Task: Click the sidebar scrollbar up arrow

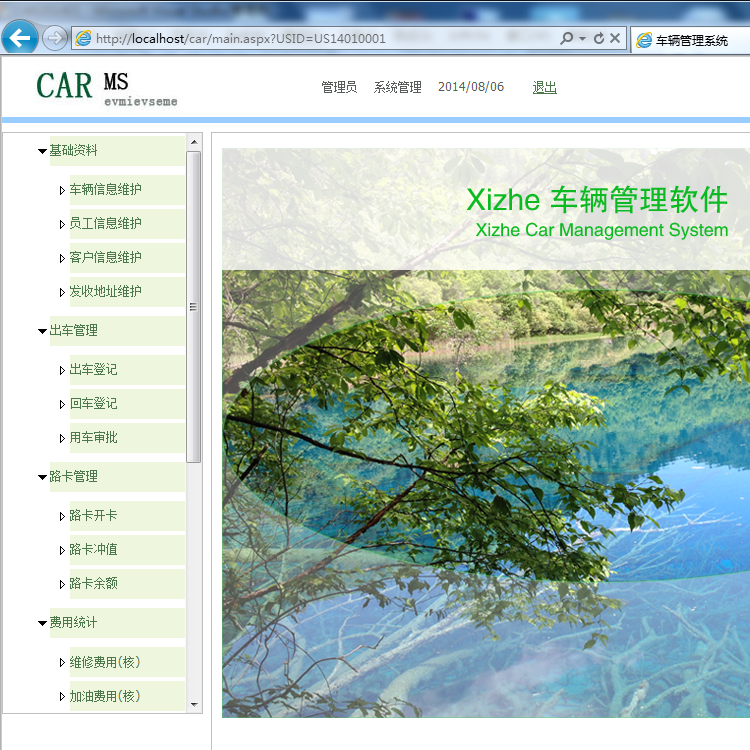Action: (194, 142)
